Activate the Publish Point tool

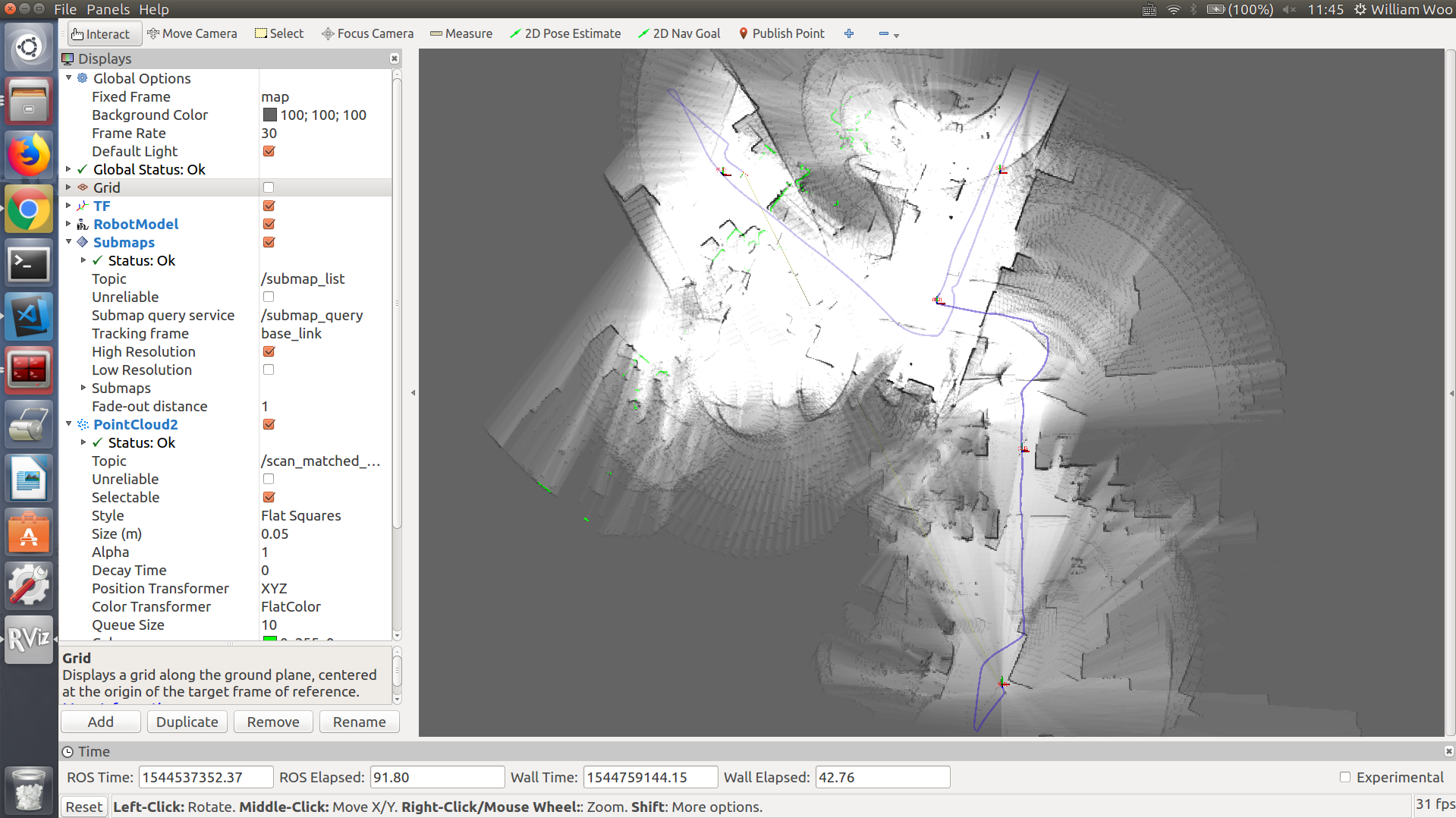coord(781,33)
